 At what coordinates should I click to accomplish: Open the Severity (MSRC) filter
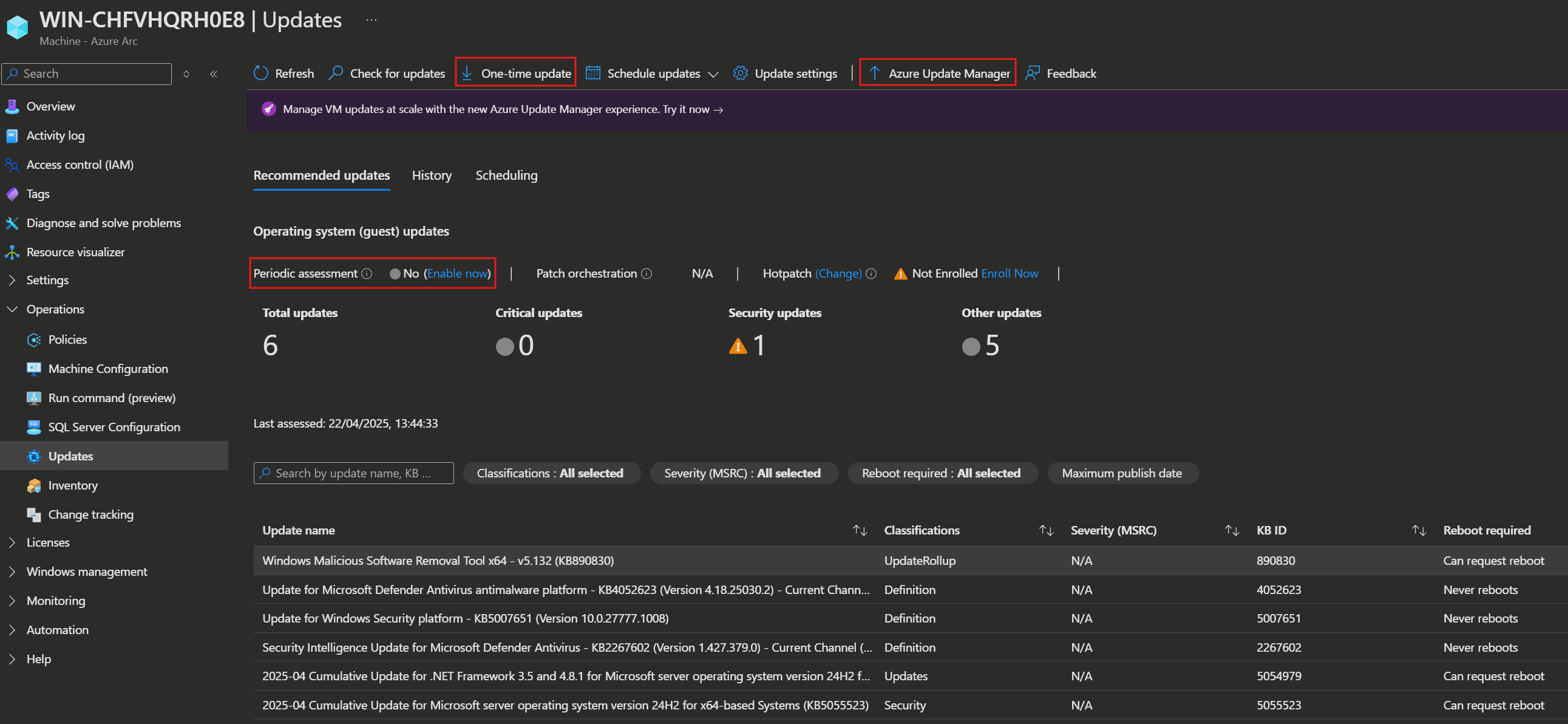click(743, 474)
